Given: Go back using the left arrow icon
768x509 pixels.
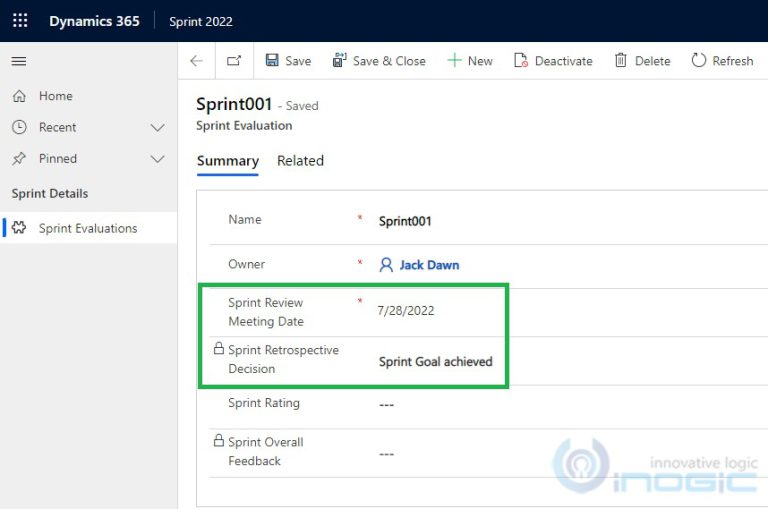Looking at the screenshot, I should coord(196,61).
